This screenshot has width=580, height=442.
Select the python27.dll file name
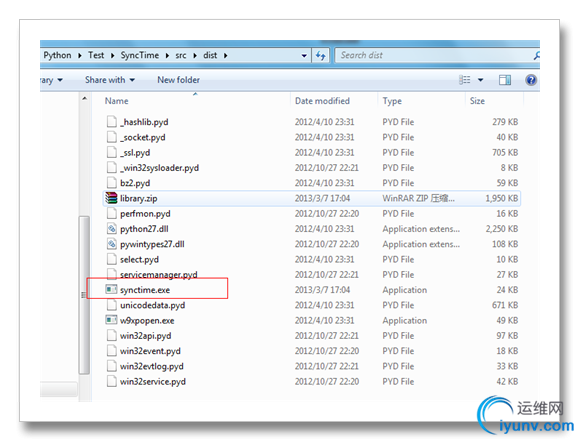tap(144, 229)
